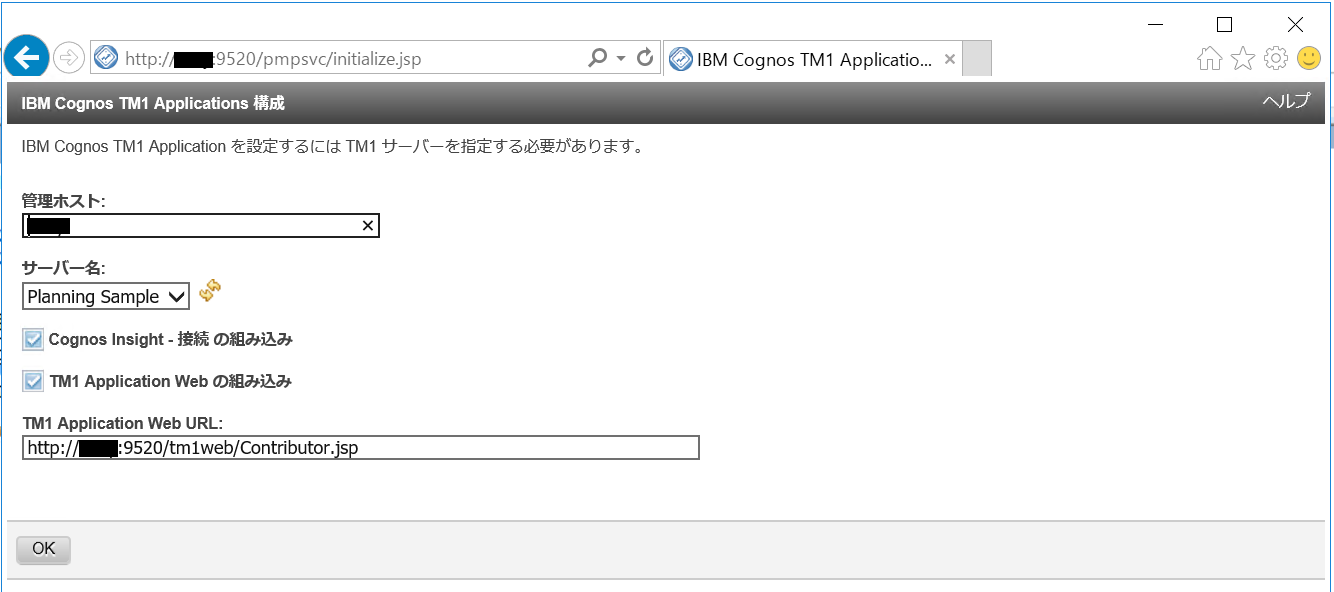The image size is (1334, 592).
Task: Open a new browser tab
Action: point(977,59)
